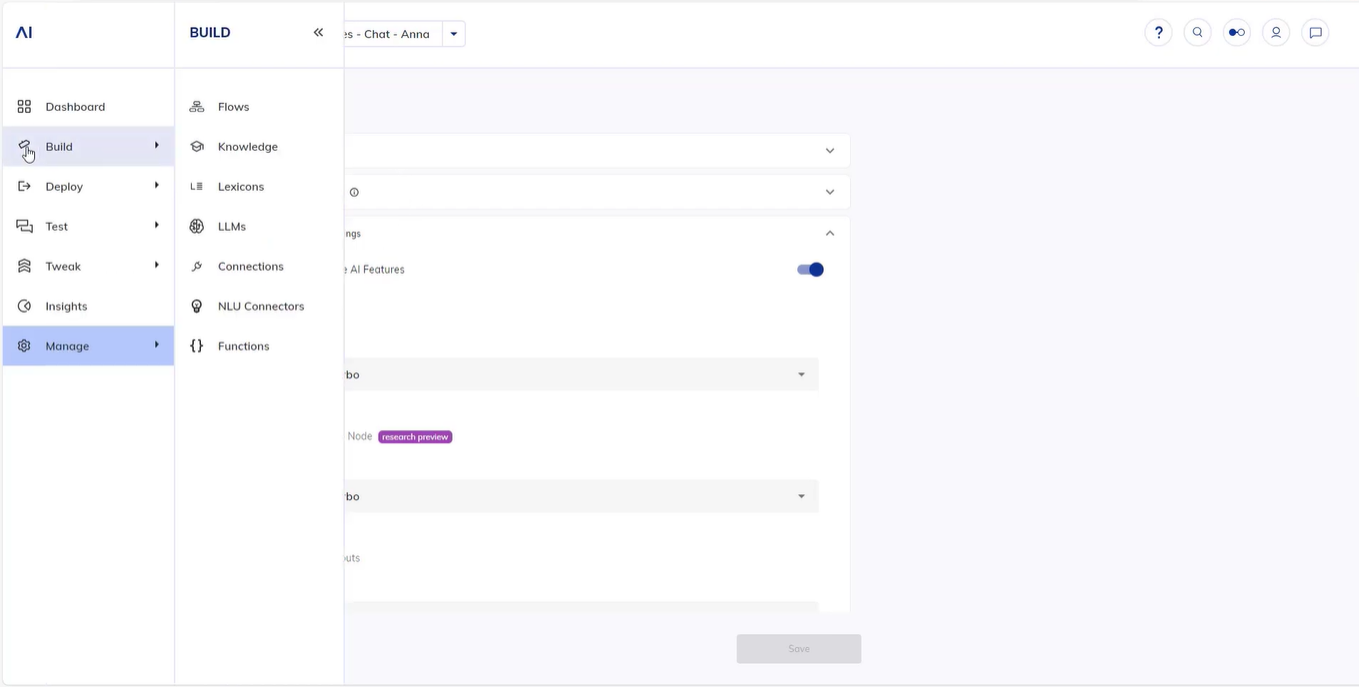This screenshot has width=1359, height=687.
Task: Click the Manage gear icon
Action: [24, 346]
